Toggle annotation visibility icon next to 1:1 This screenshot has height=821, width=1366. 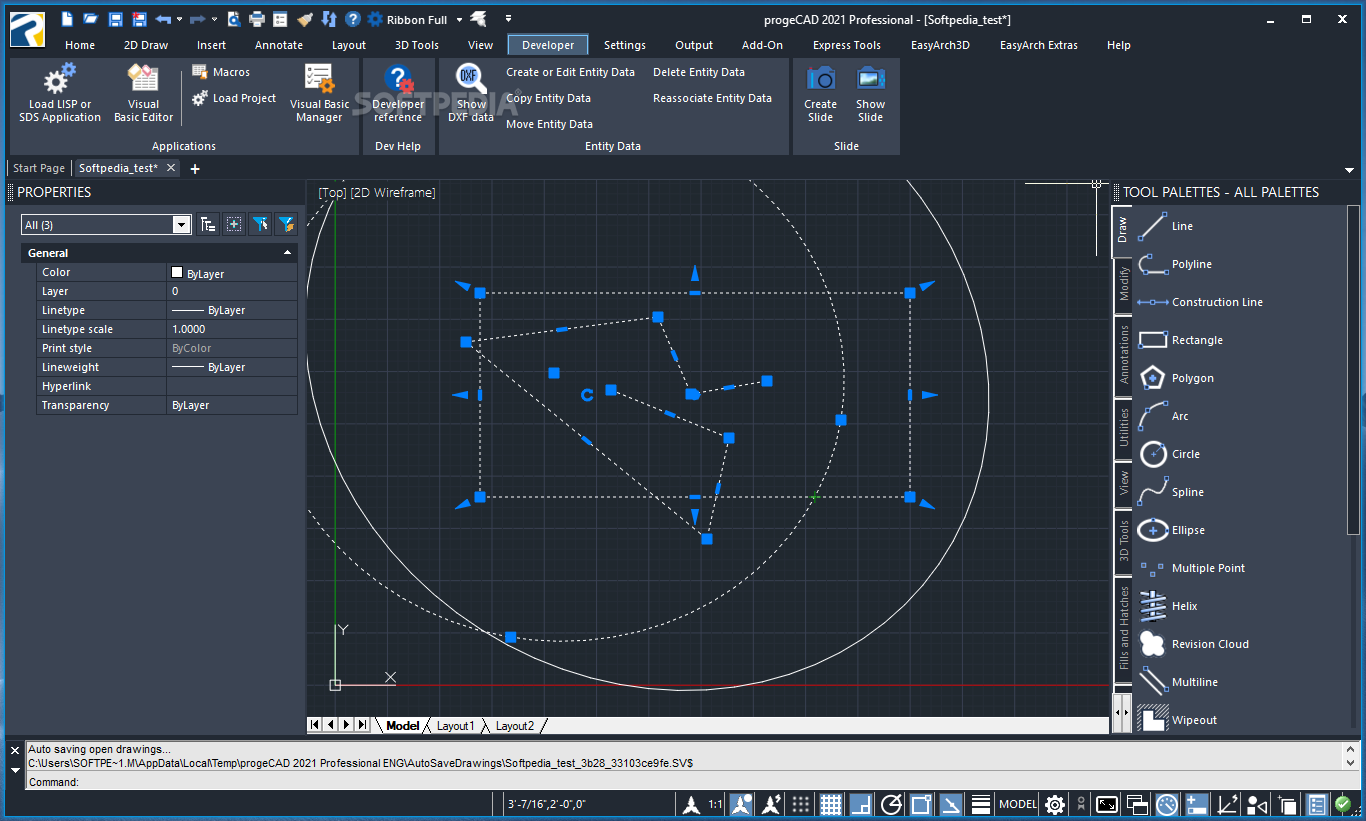point(741,804)
